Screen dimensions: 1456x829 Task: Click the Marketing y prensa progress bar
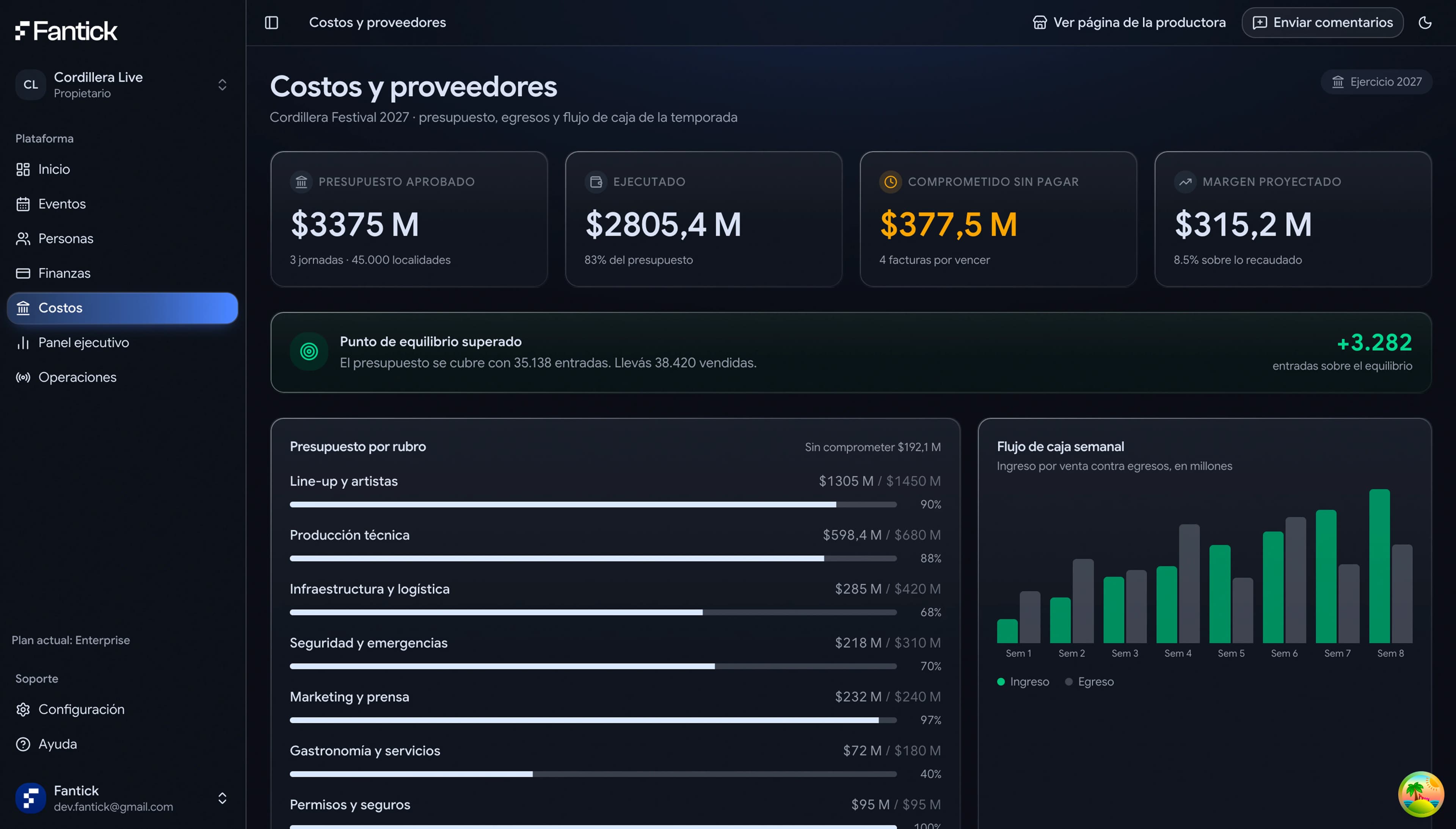pos(593,720)
